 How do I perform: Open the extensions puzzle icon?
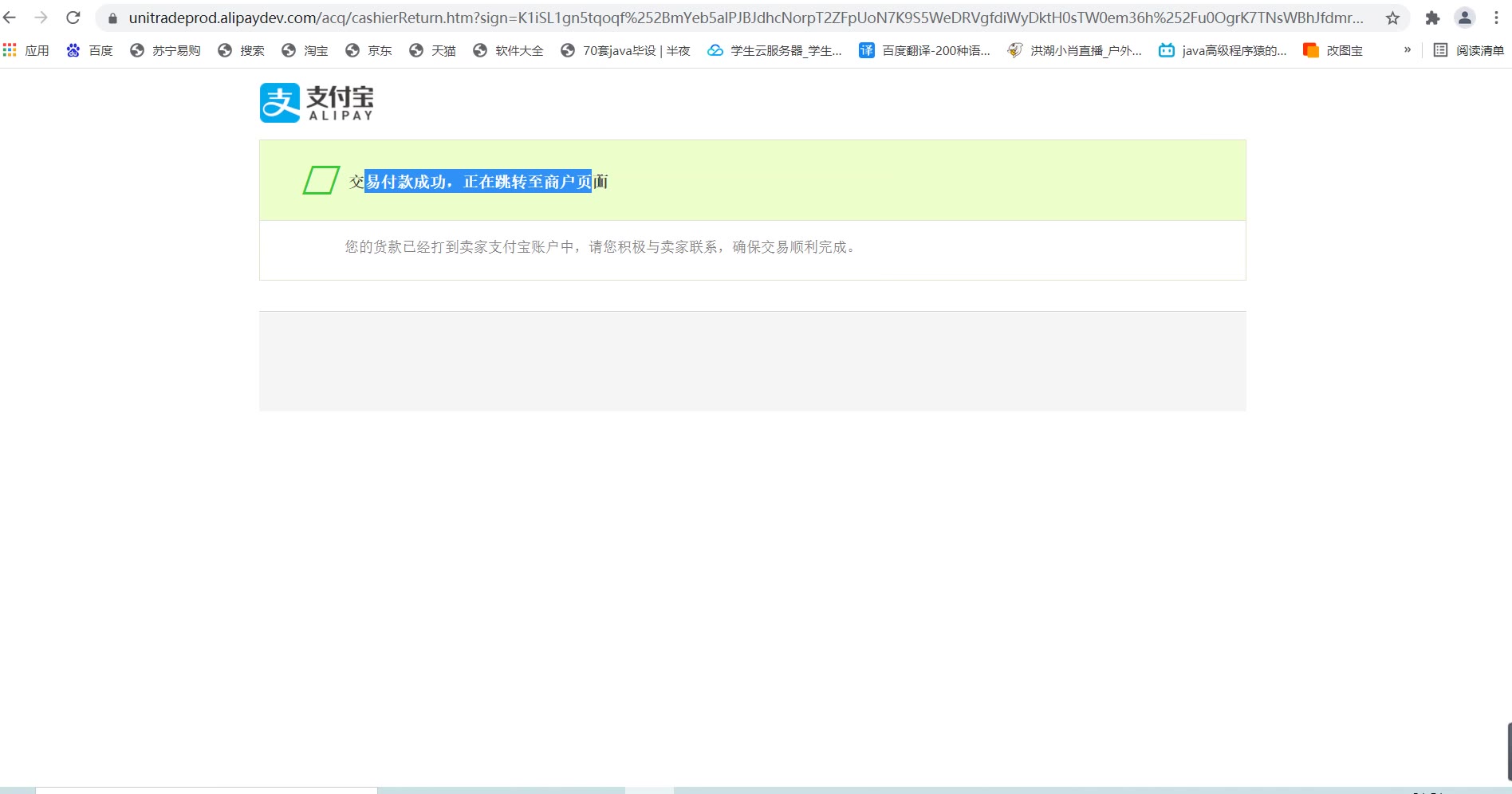click(1432, 18)
